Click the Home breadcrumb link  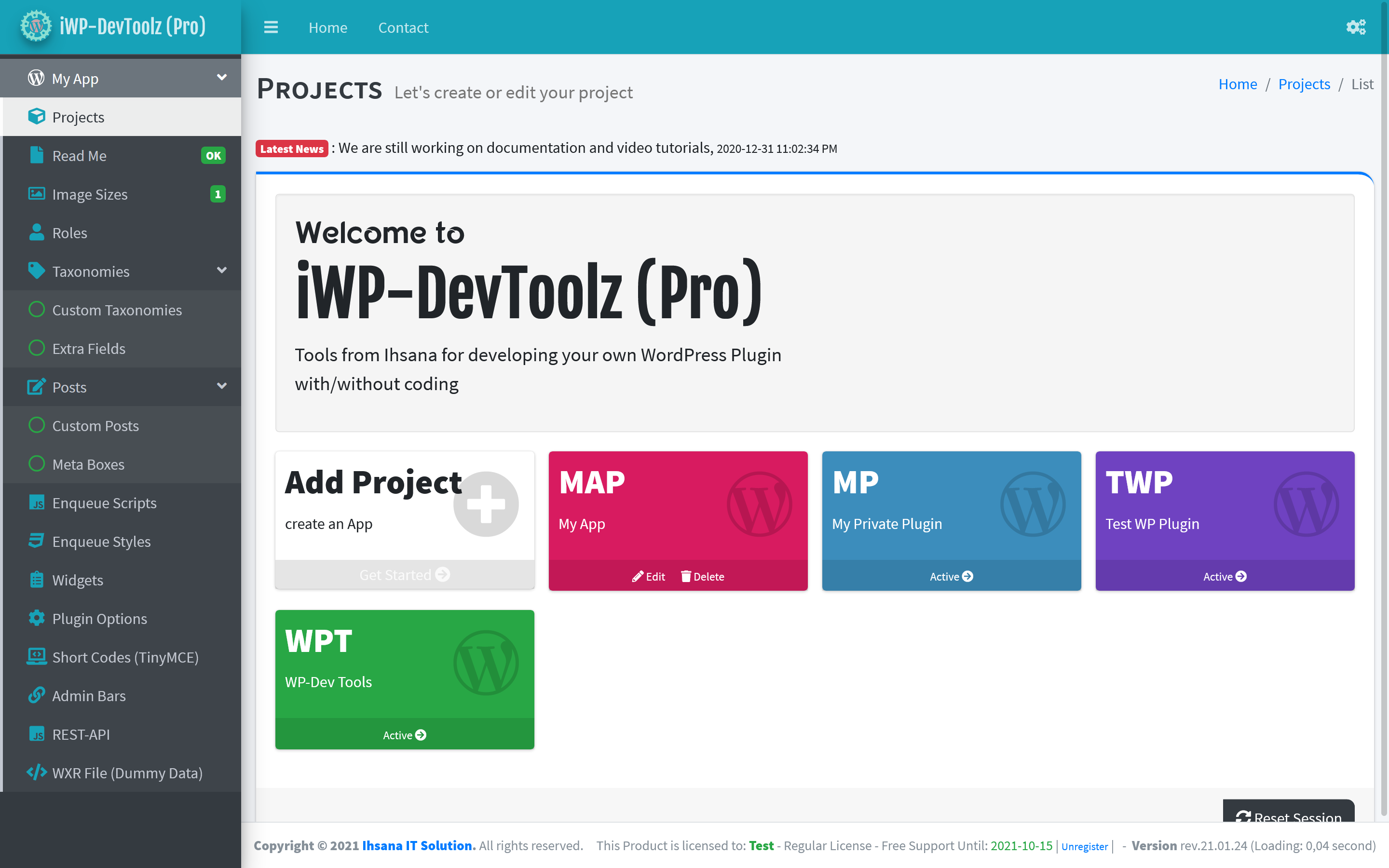tap(1238, 84)
